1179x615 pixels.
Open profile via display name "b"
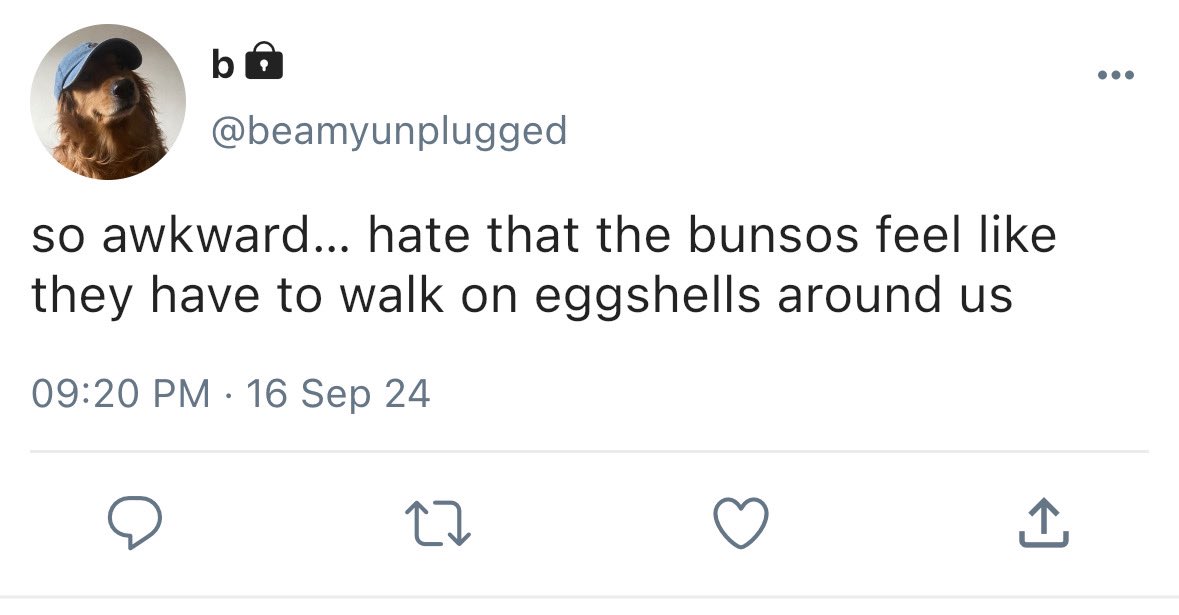coord(223,64)
